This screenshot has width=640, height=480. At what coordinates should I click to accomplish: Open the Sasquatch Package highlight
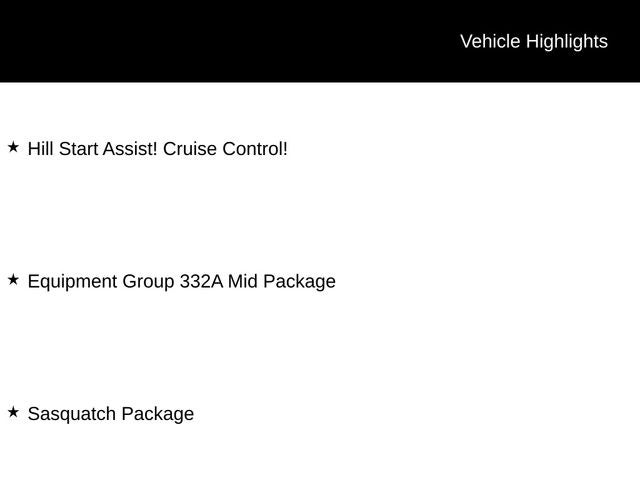click(110, 414)
